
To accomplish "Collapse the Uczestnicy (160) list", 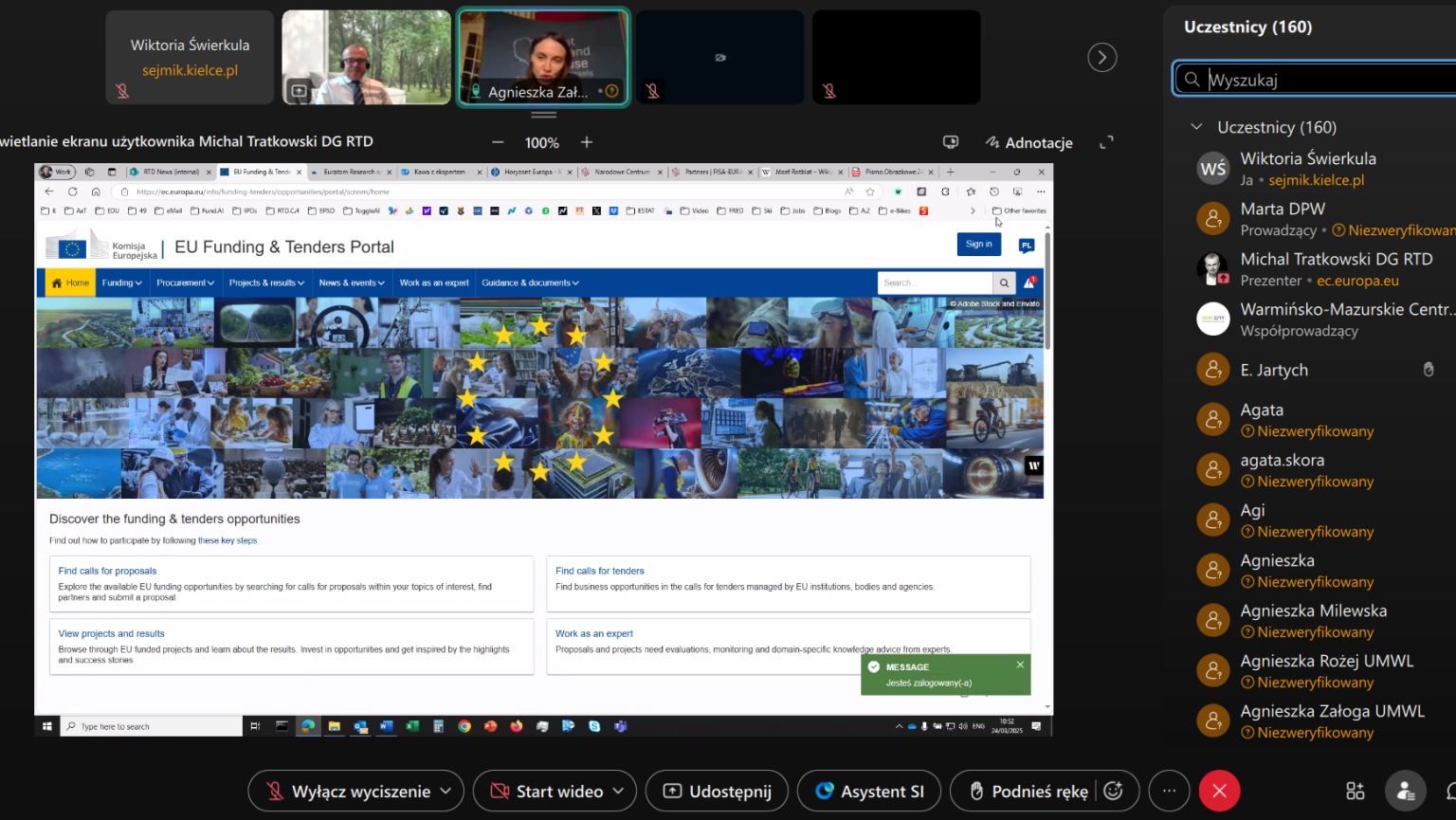I will pos(1196,127).
